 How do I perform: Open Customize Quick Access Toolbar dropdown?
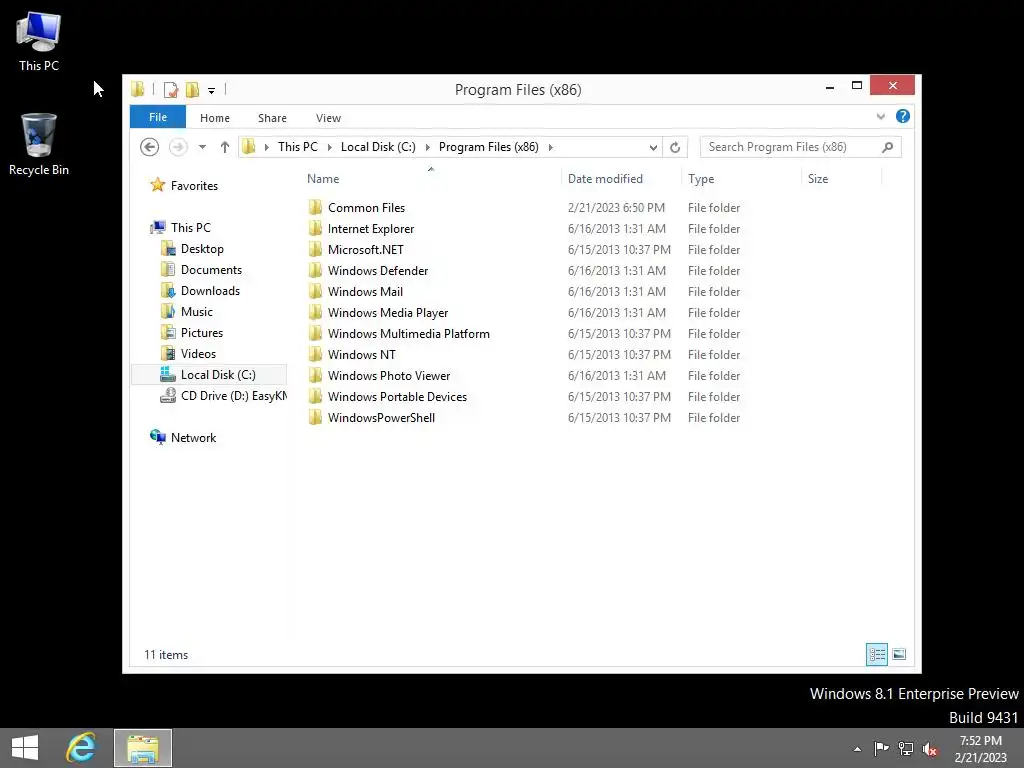tap(212, 91)
